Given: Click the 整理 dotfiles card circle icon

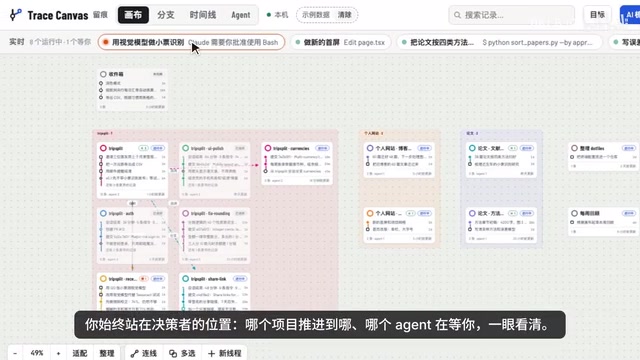Looking at the screenshot, I should pos(574,148).
